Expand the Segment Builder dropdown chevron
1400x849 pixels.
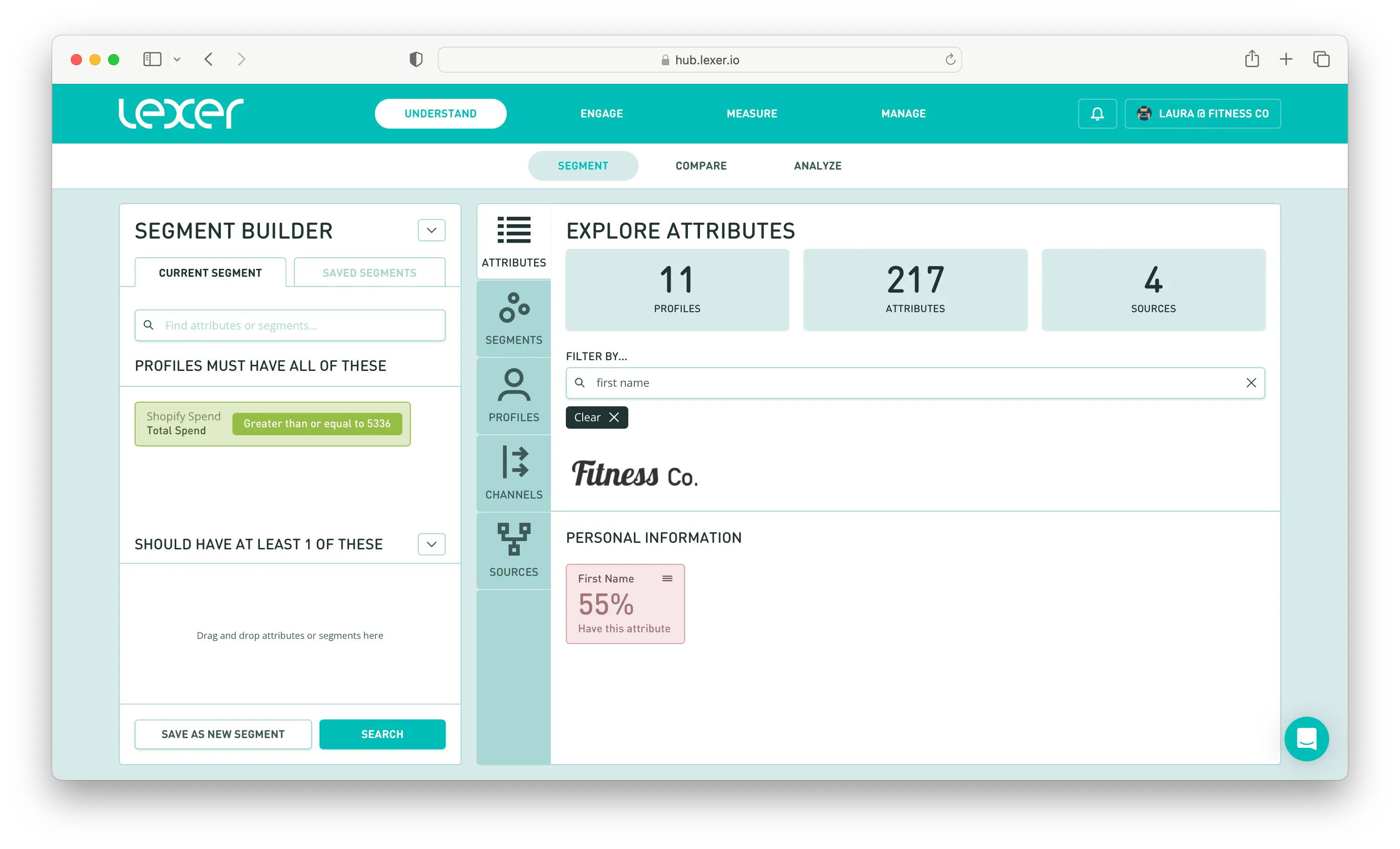[431, 230]
